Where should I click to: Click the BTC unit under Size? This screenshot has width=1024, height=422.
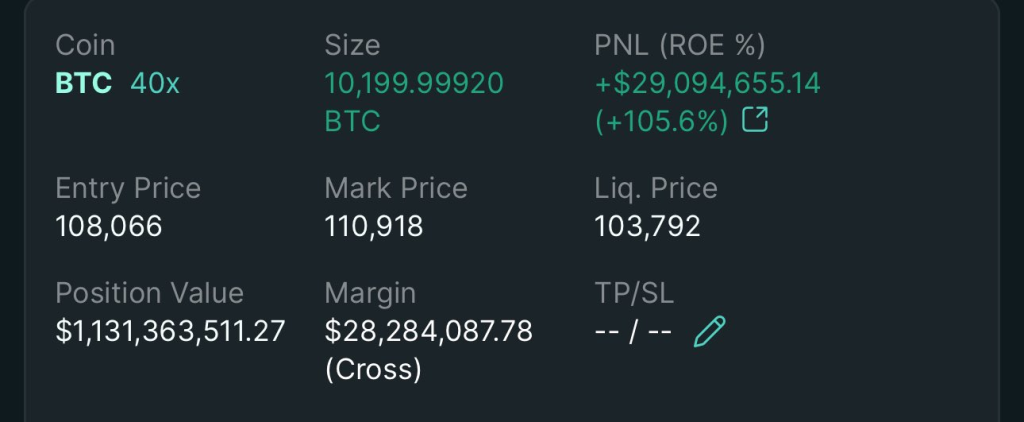[x=352, y=122]
